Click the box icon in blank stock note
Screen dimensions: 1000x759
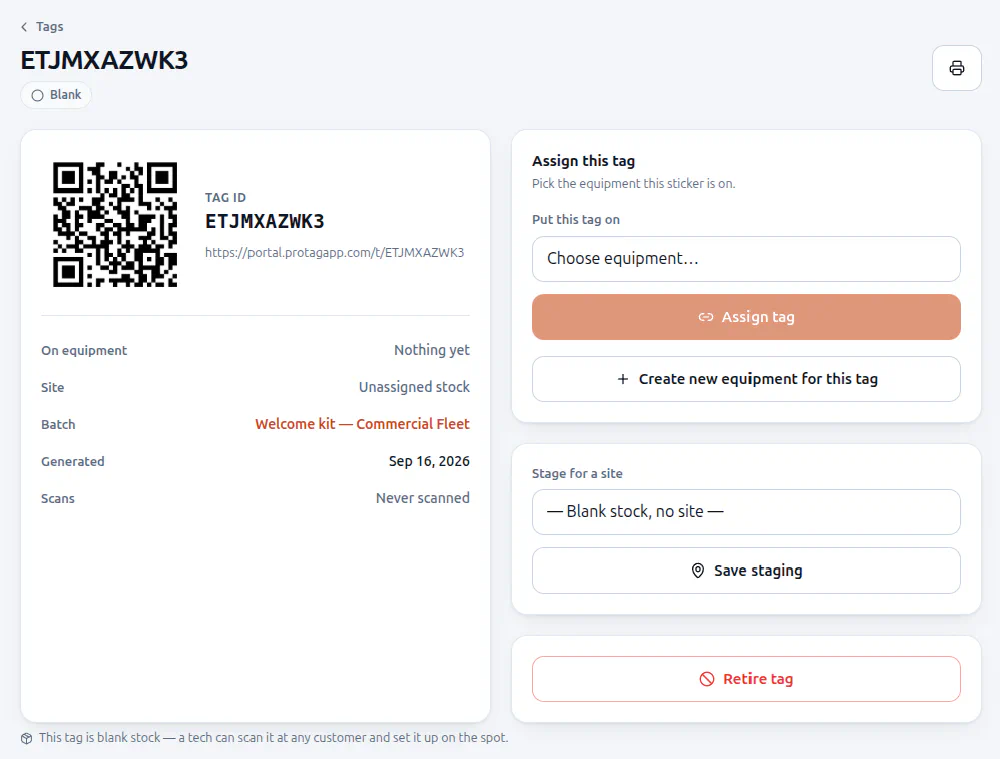(x=26, y=738)
